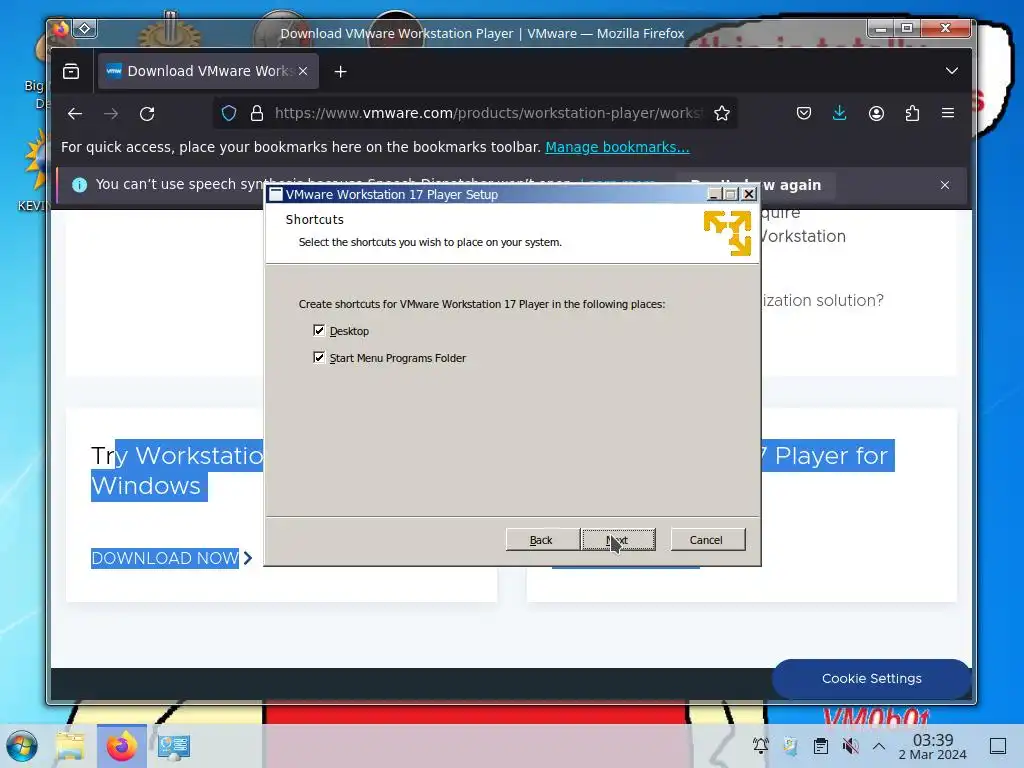Open the Save to Pocket icon
Image resolution: width=1024 pixels, height=768 pixels.
[x=804, y=114]
